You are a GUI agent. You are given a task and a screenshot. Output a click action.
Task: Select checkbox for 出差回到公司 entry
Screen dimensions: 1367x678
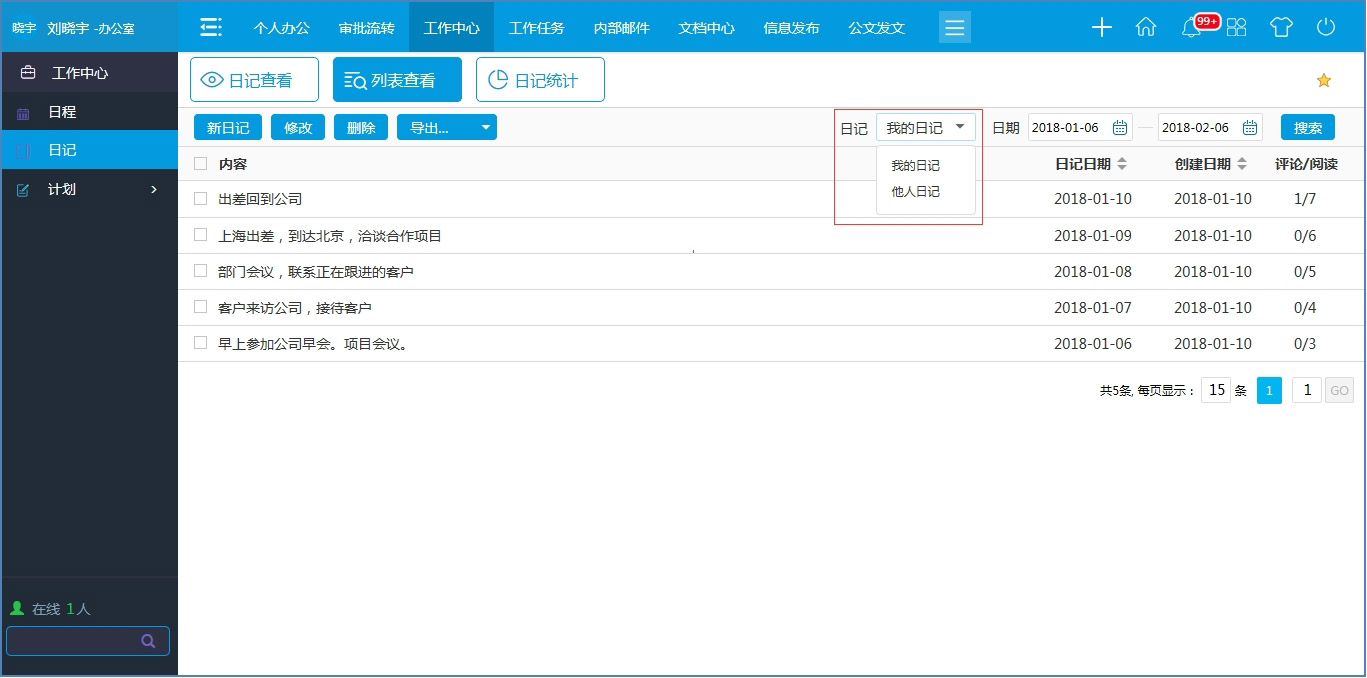pyautogui.click(x=199, y=199)
